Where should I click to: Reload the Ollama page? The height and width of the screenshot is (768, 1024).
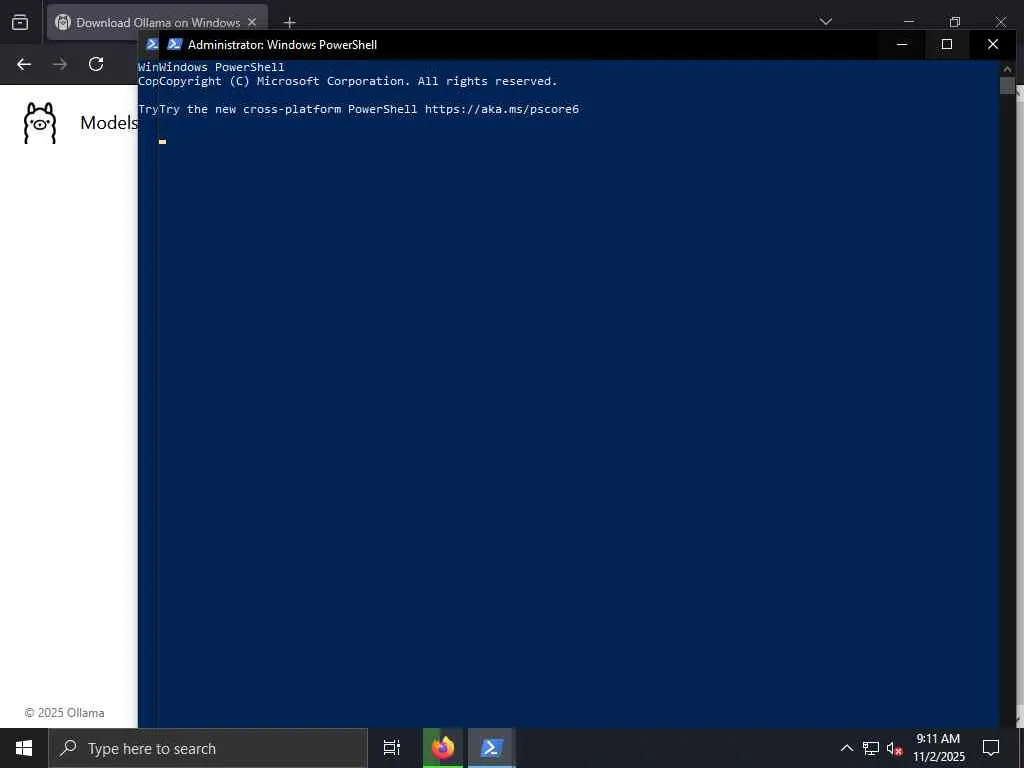click(96, 64)
